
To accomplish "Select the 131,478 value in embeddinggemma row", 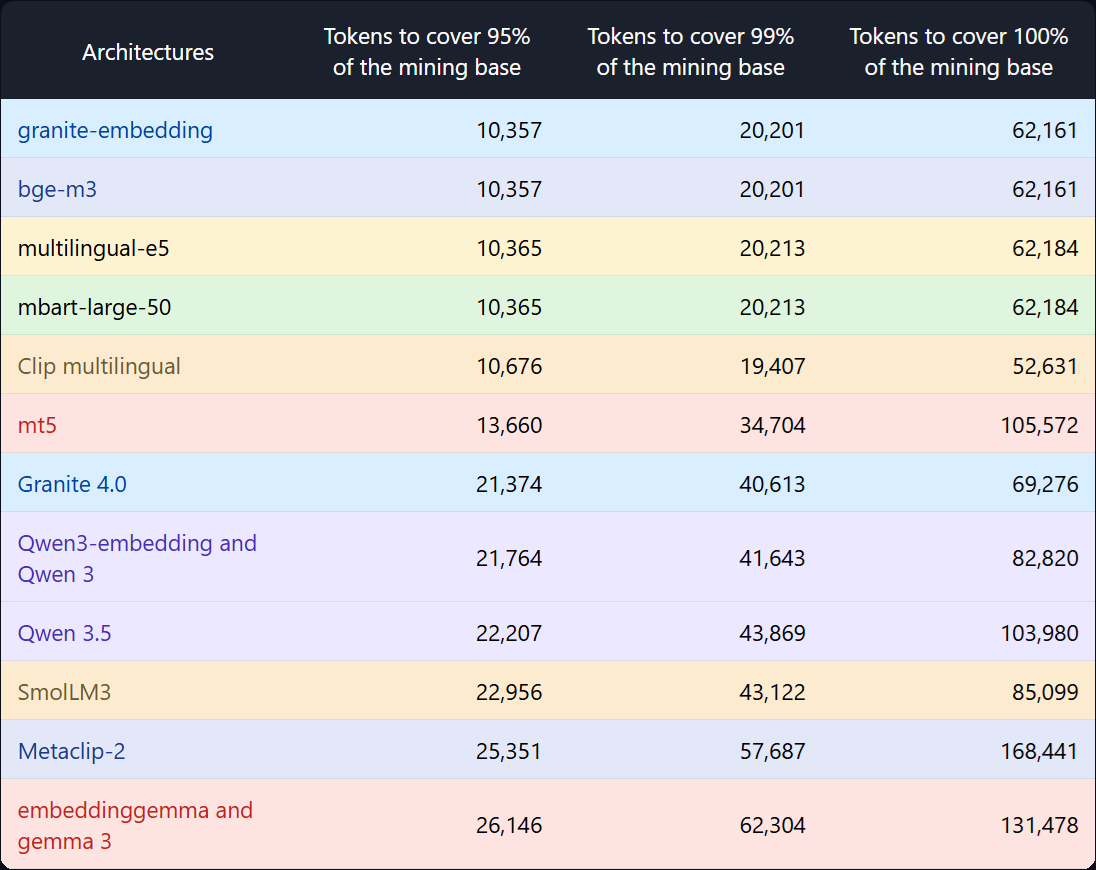I will [x=1039, y=825].
